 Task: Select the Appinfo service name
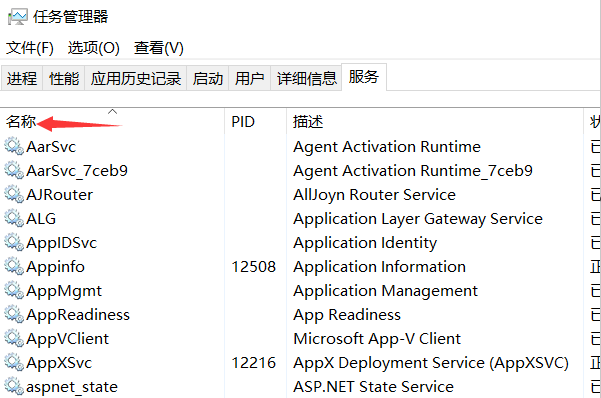coord(55,267)
